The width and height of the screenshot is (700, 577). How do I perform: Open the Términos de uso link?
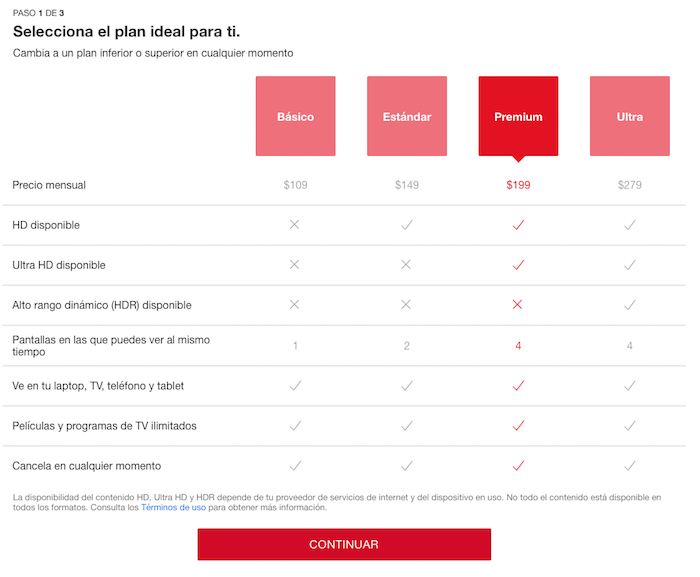tap(173, 508)
